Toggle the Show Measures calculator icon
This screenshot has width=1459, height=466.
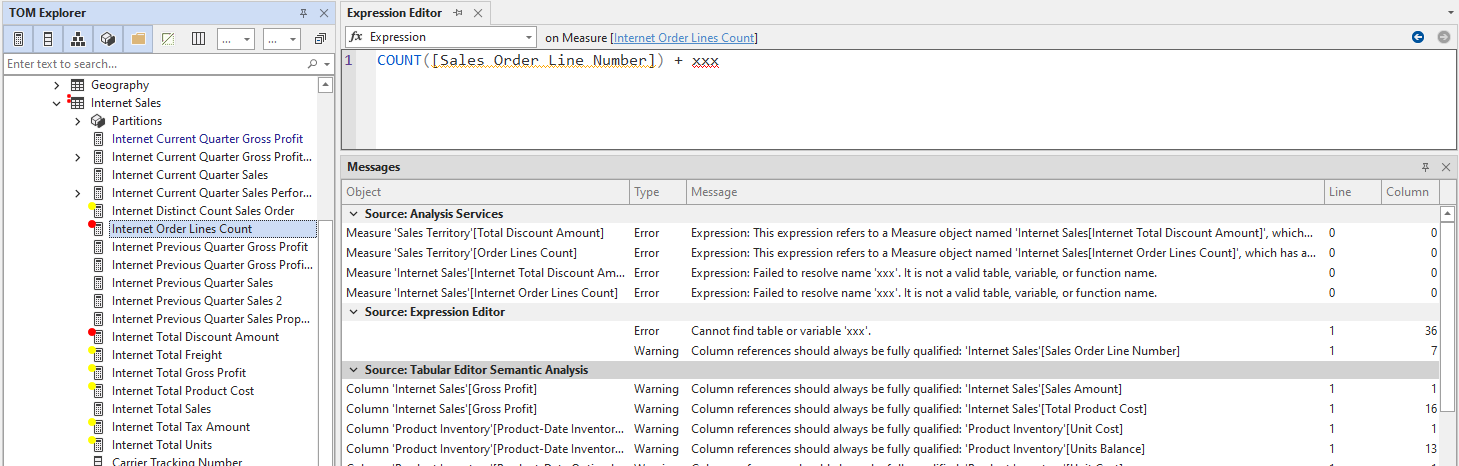[18, 39]
